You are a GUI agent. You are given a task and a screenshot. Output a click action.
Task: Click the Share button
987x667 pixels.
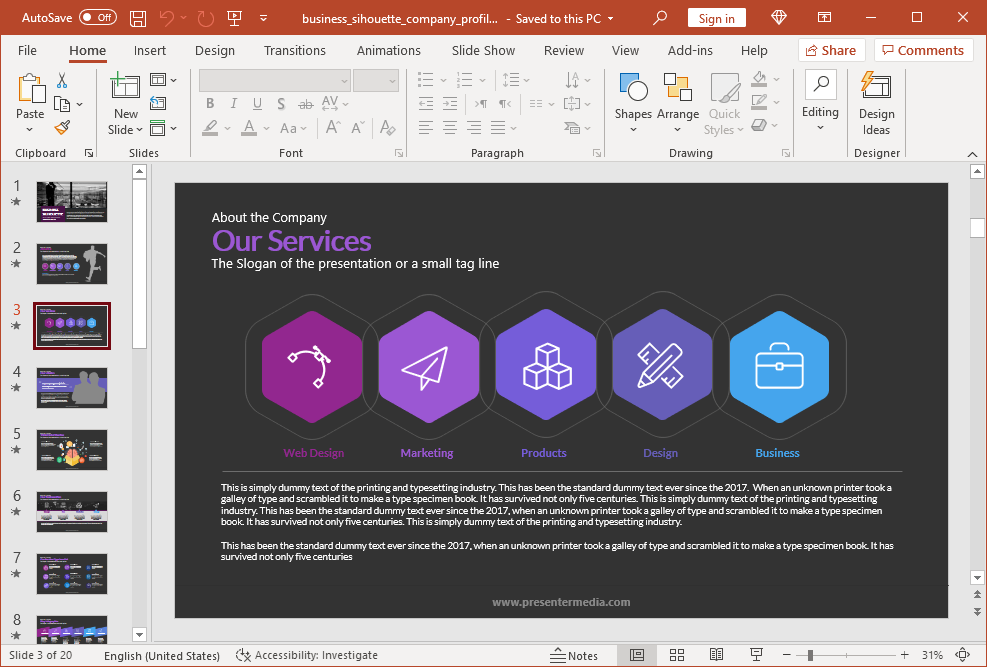click(829, 50)
